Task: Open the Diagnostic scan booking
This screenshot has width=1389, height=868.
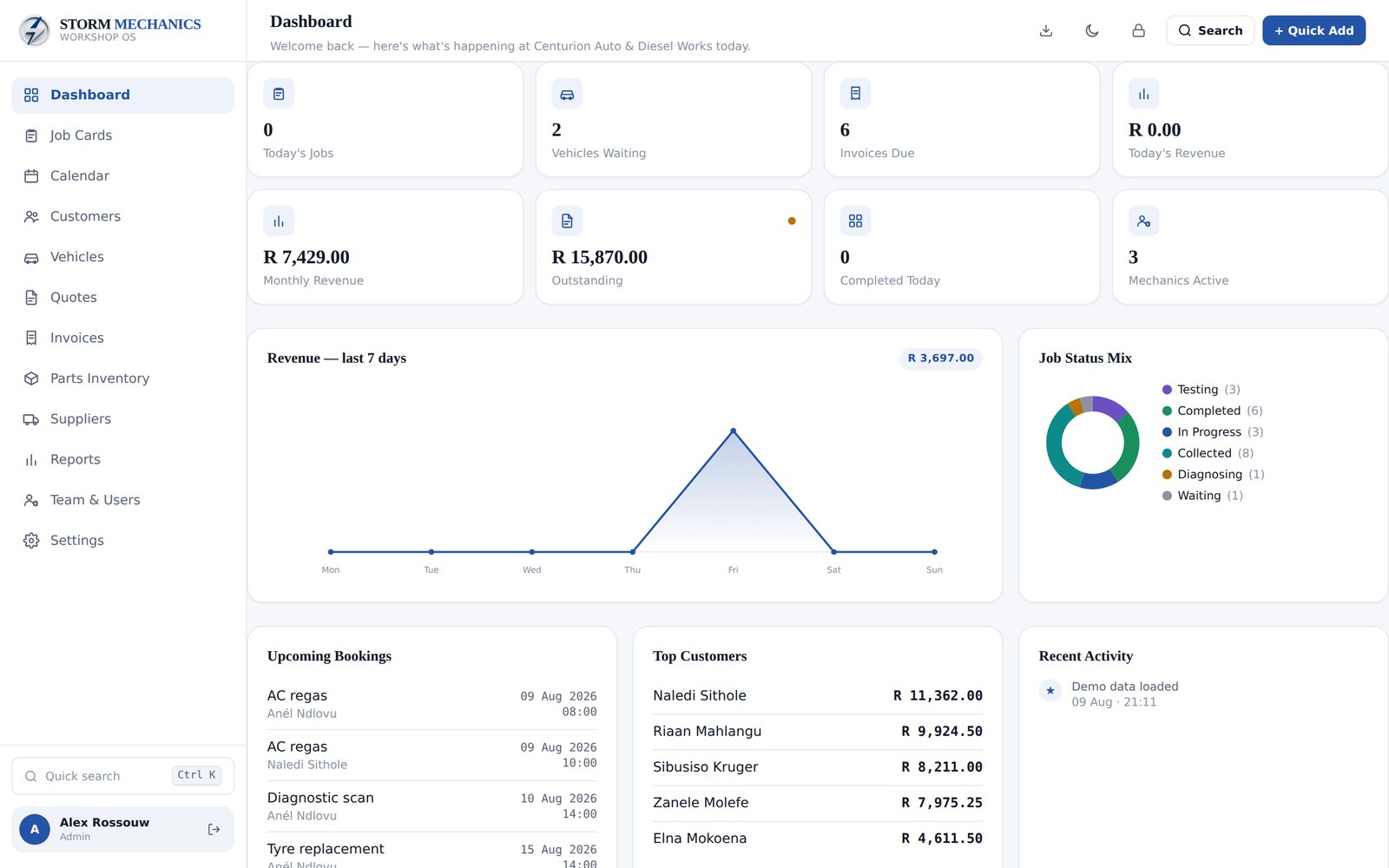Action: 432,806
